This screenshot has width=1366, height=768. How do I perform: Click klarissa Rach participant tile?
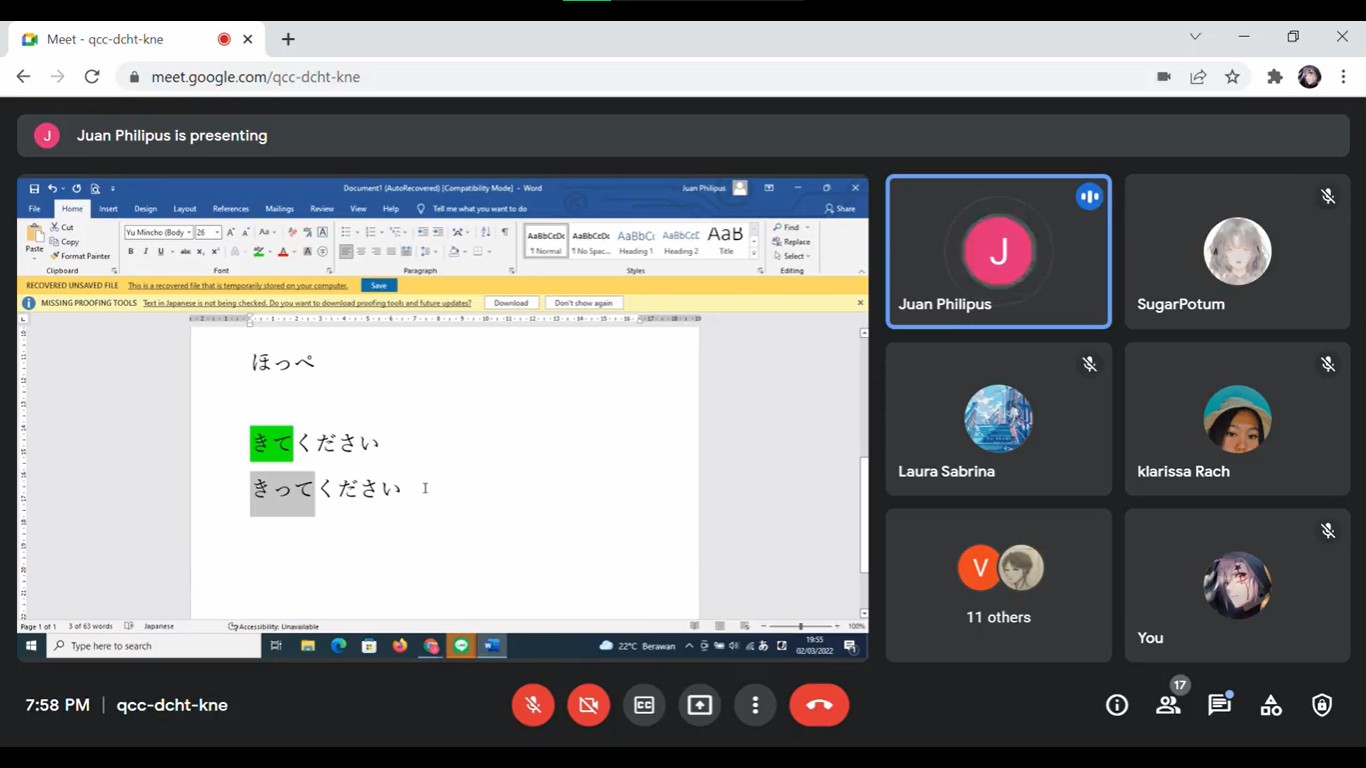(x=1237, y=419)
